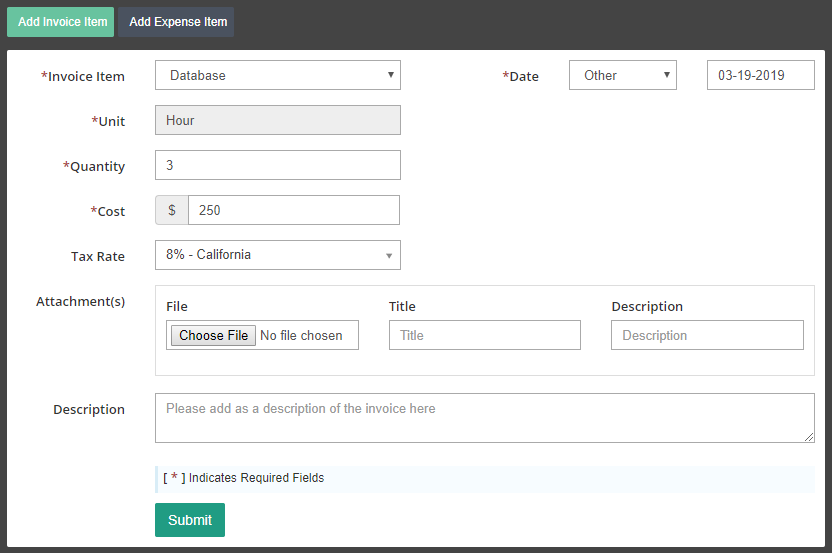Switch to Add Invoice Item tab
The height and width of the screenshot is (553, 832).
click(x=60, y=22)
